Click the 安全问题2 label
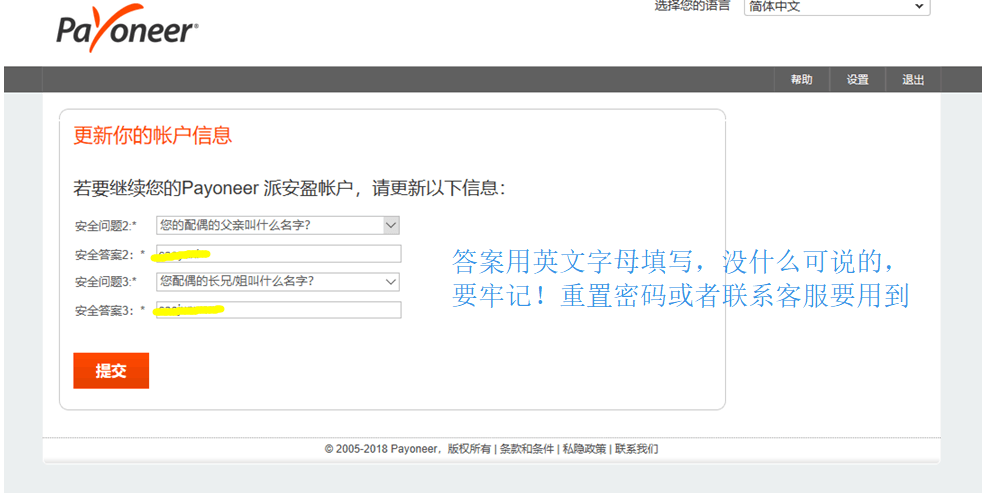 106,226
